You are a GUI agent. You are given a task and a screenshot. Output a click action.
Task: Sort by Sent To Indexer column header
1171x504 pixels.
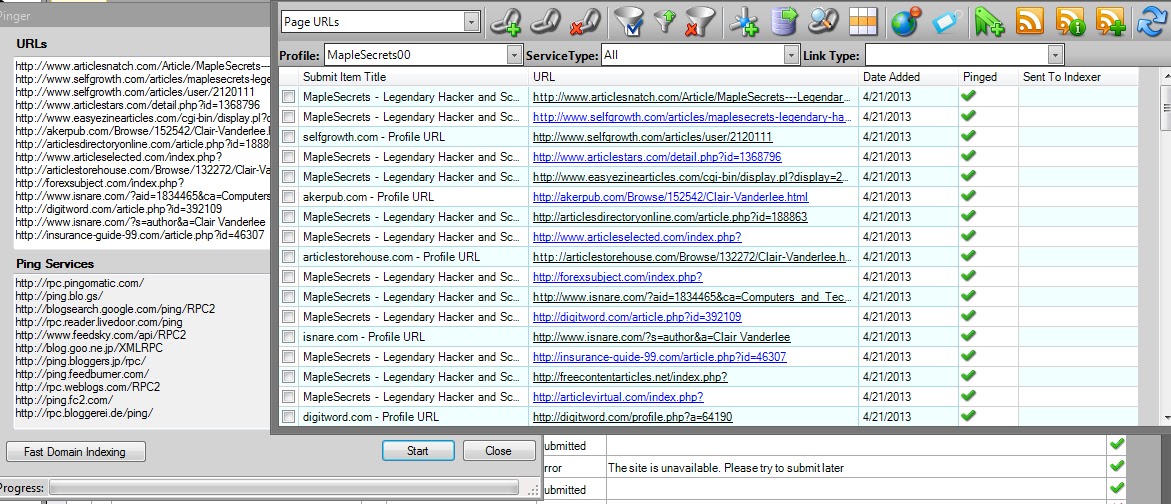(1078, 77)
